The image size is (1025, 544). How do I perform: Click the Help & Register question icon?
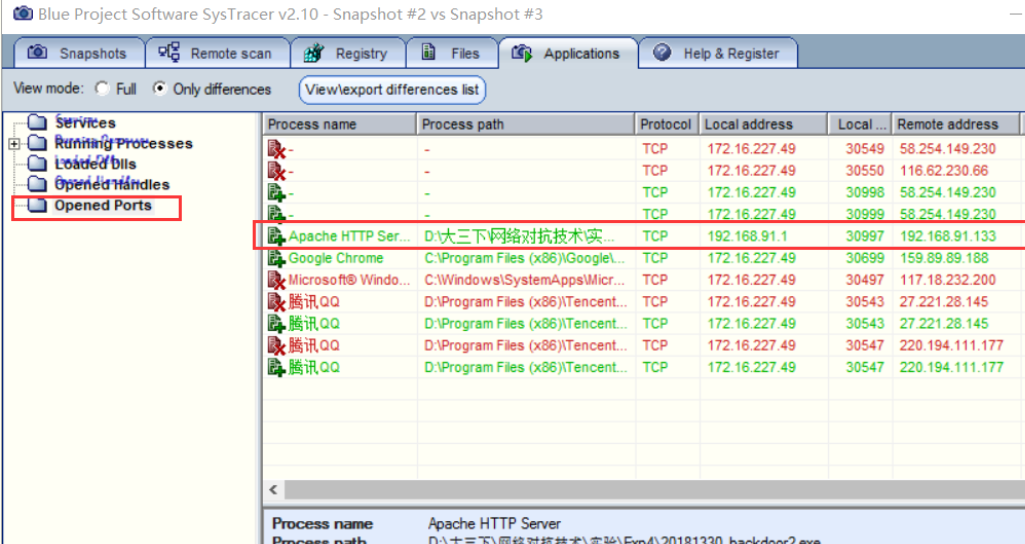point(662,52)
